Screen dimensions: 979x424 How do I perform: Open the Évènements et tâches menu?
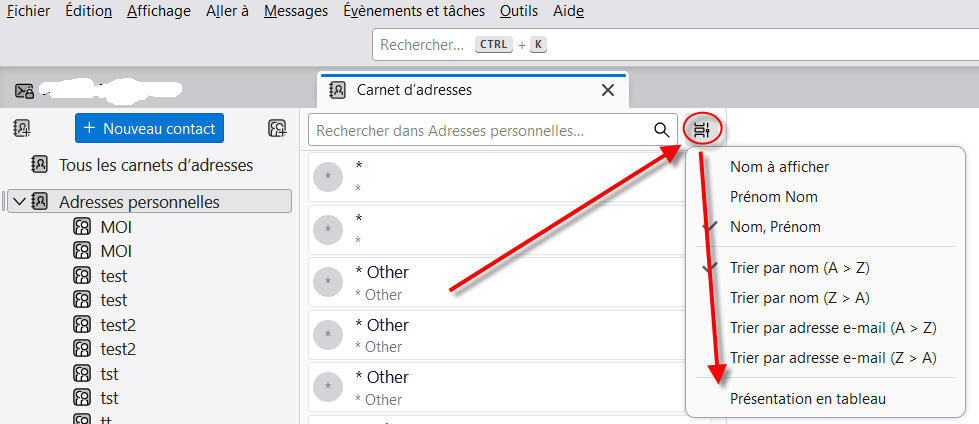tap(413, 11)
